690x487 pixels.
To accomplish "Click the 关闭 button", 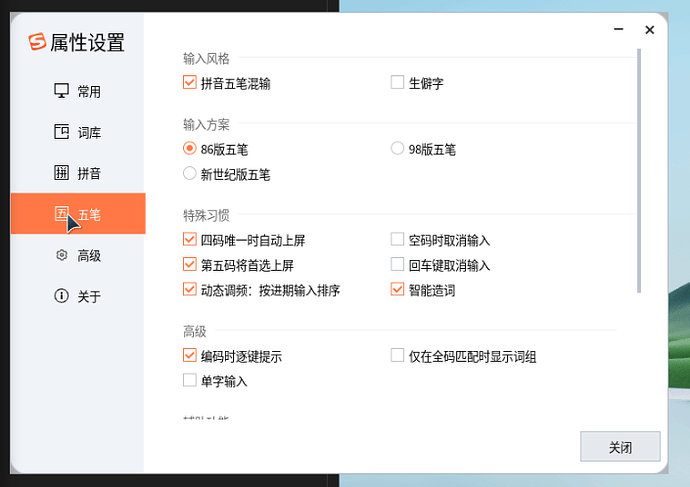I will click(620, 447).
